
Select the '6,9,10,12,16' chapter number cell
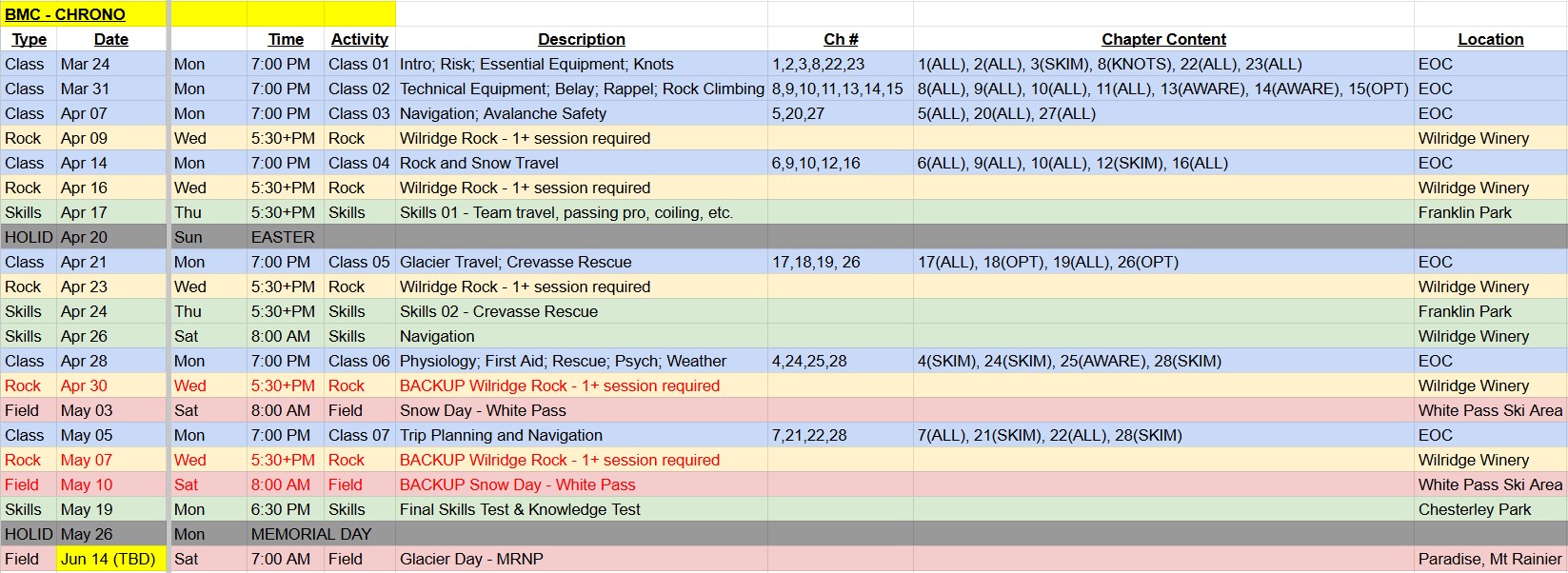(x=841, y=163)
